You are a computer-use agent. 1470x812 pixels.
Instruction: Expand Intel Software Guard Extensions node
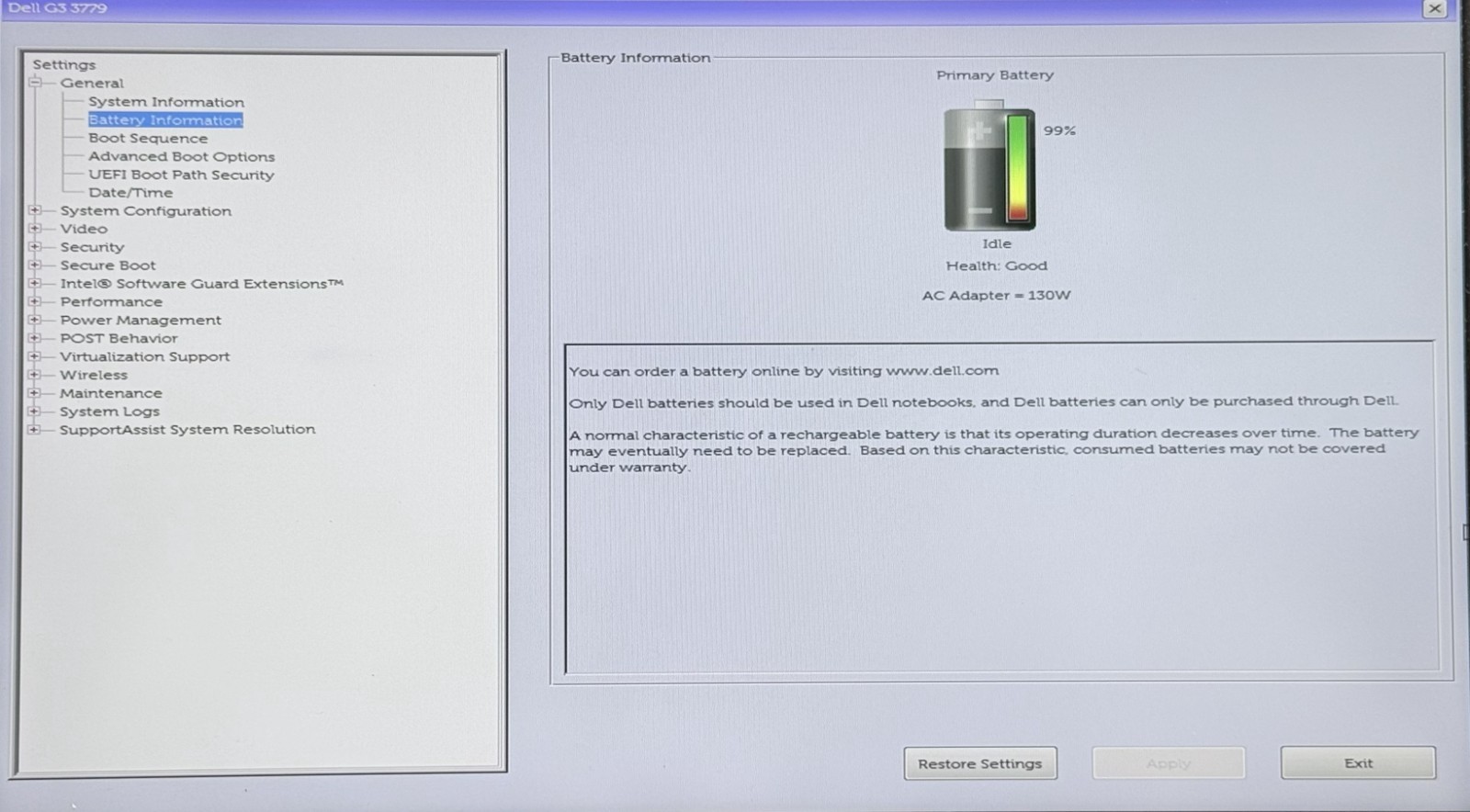[x=35, y=284]
